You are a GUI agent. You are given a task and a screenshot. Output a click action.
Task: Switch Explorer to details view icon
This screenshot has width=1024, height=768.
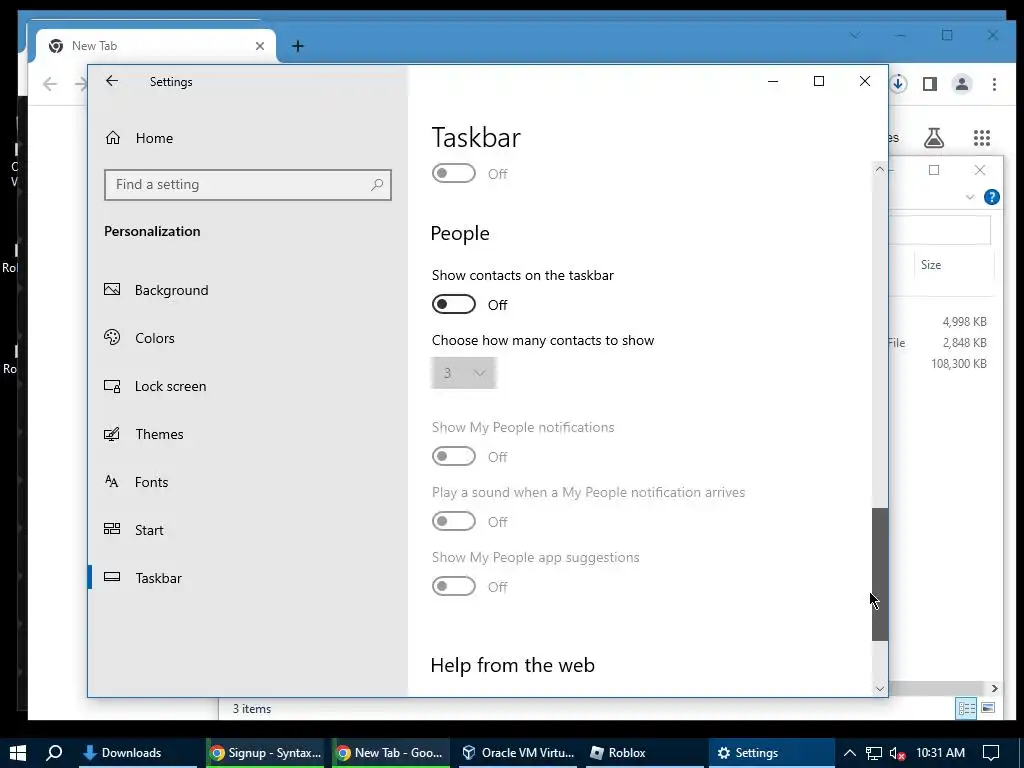coord(967,709)
